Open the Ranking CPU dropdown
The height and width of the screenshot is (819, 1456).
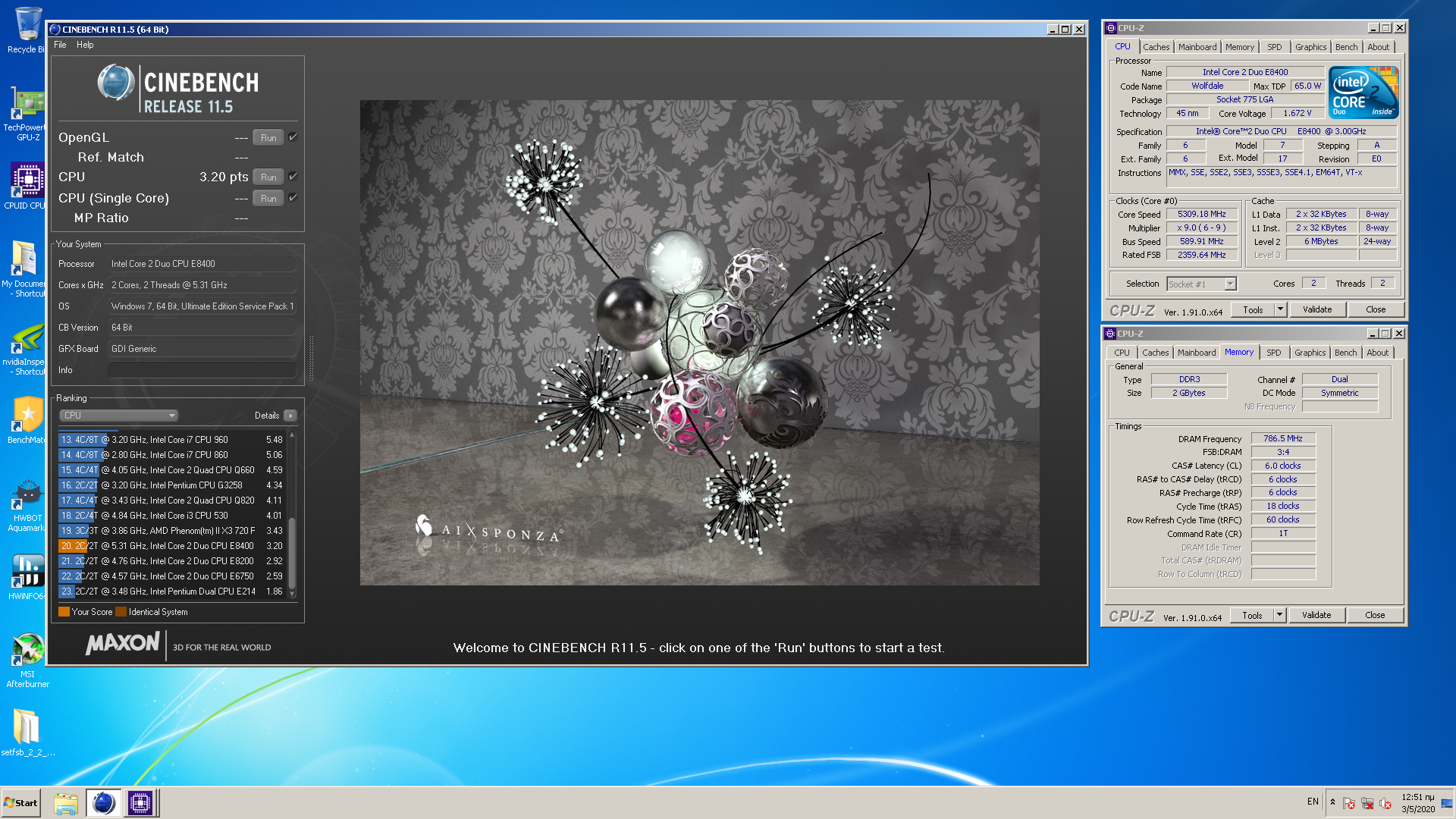[x=119, y=416]
